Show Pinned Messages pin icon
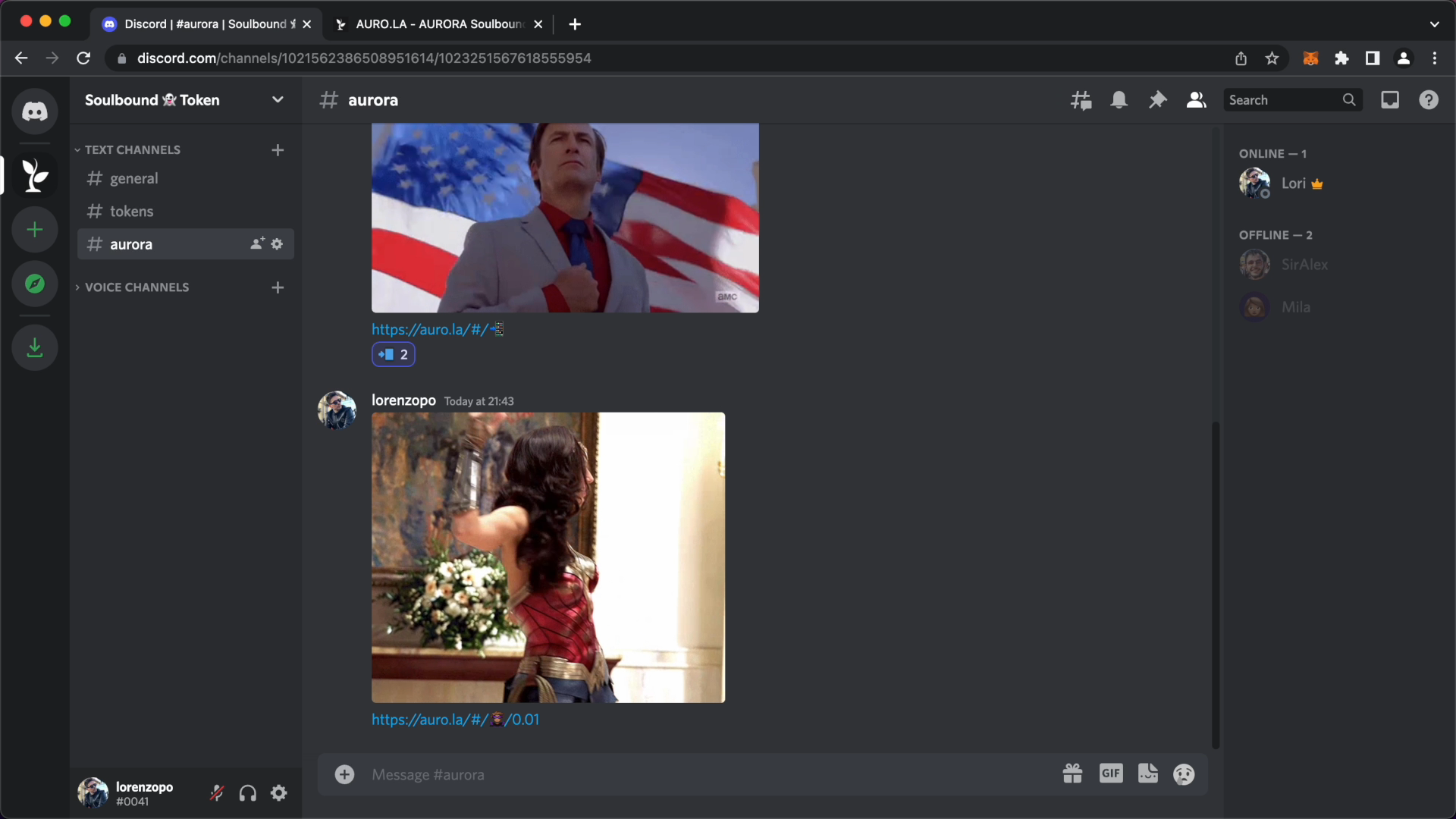The image size is (1456, 819). (x=1157, y=100)
